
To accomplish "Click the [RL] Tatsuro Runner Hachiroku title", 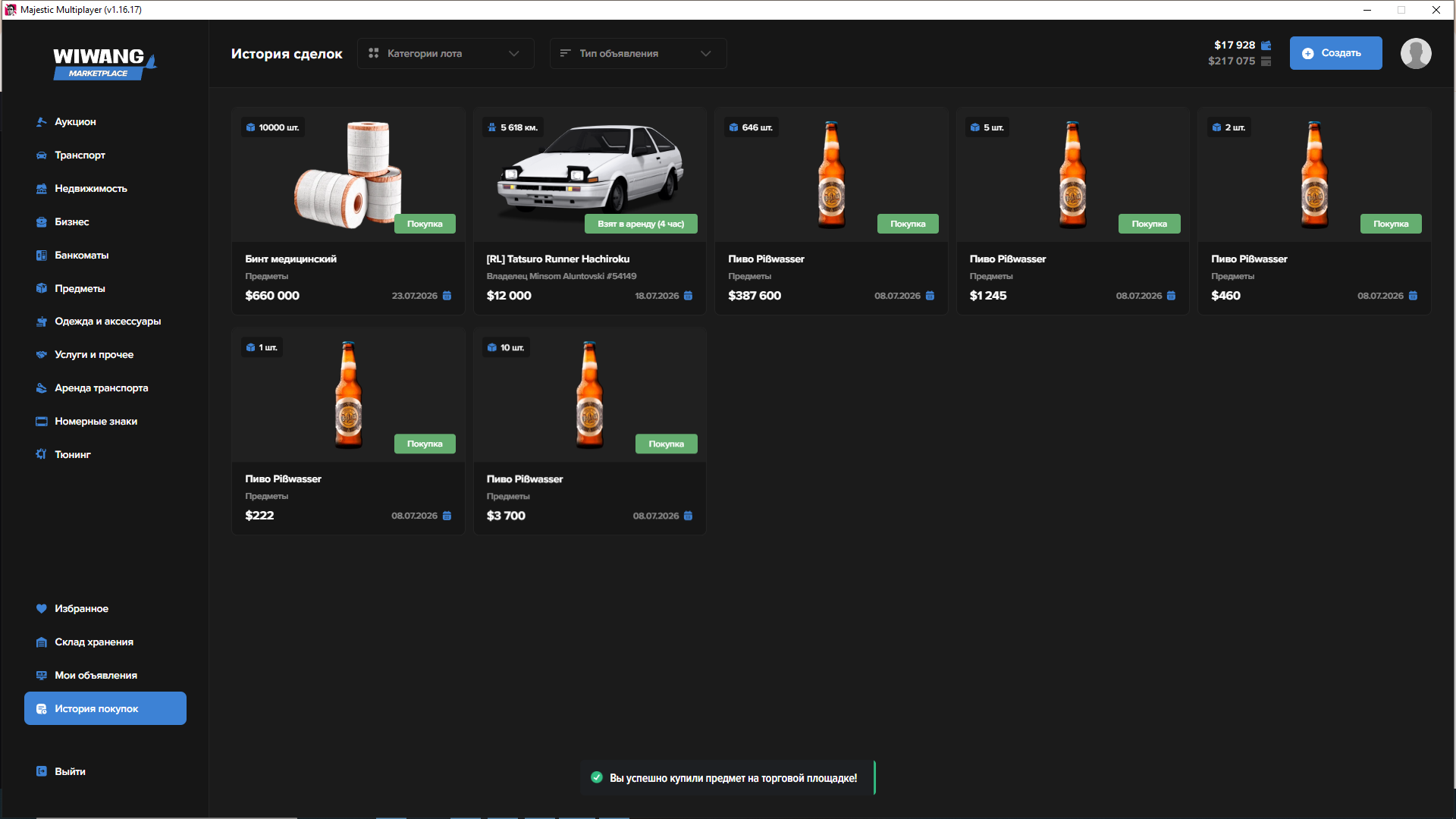I will pos(558,259).
